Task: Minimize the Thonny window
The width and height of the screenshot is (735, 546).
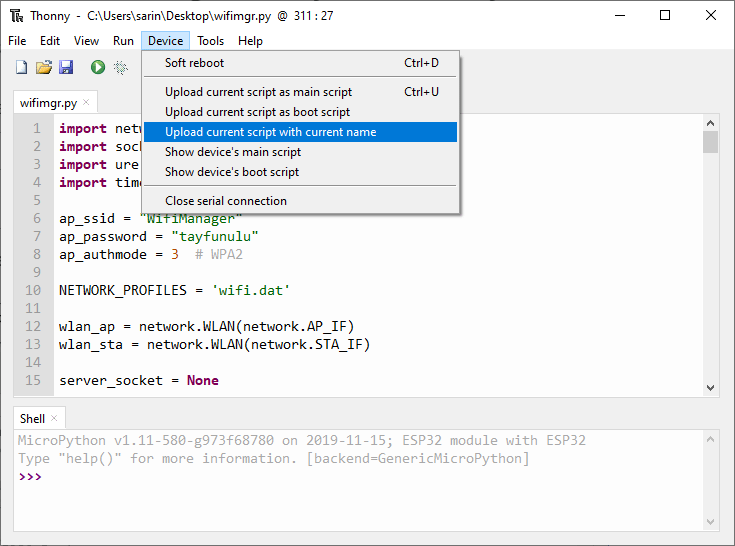Action: (620, 15)
